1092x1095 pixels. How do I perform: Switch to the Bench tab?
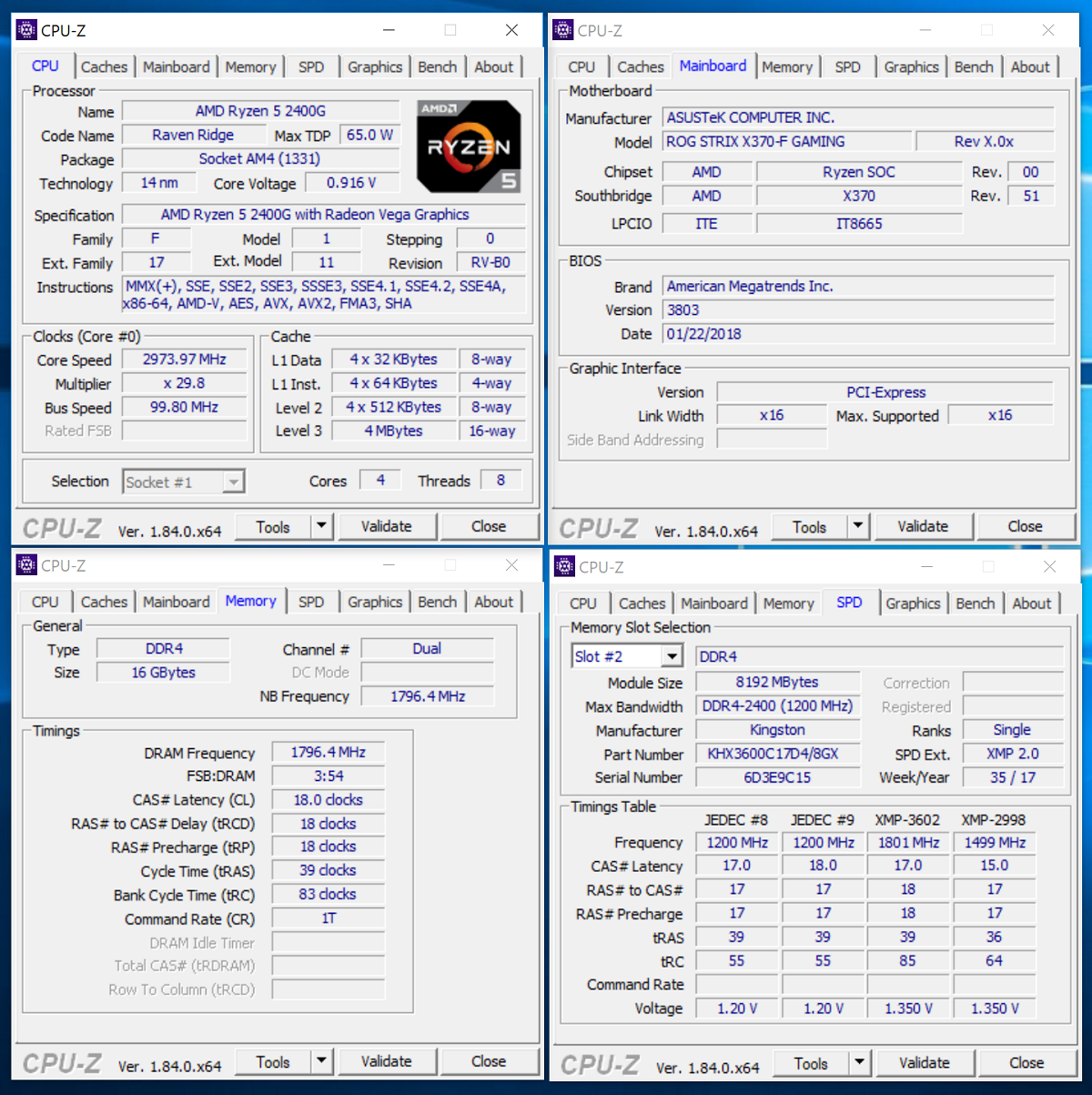click(438, 66)
